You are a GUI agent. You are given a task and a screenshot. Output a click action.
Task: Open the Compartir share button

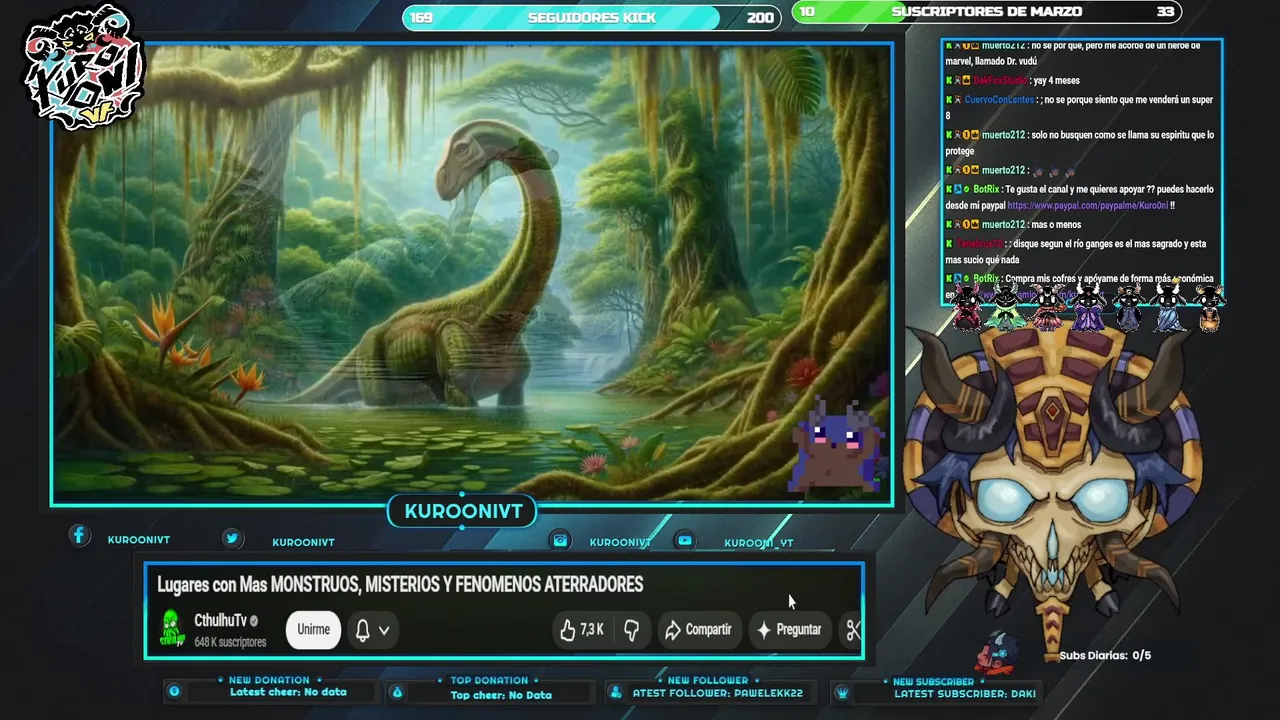(x=697, y=629)
